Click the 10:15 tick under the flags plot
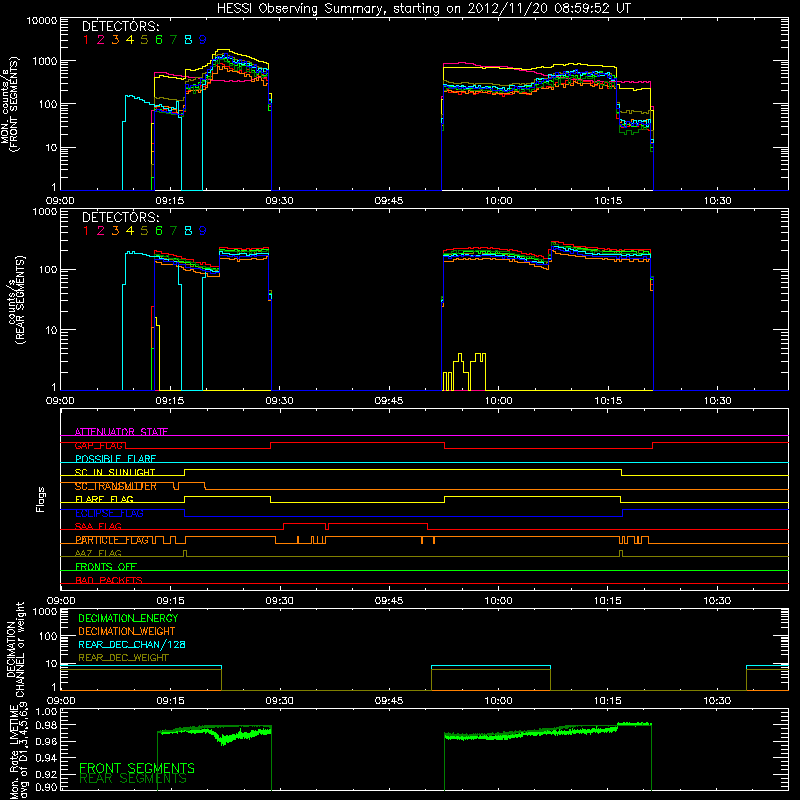This screenshot has height=800, width=800. click(608, 601)
